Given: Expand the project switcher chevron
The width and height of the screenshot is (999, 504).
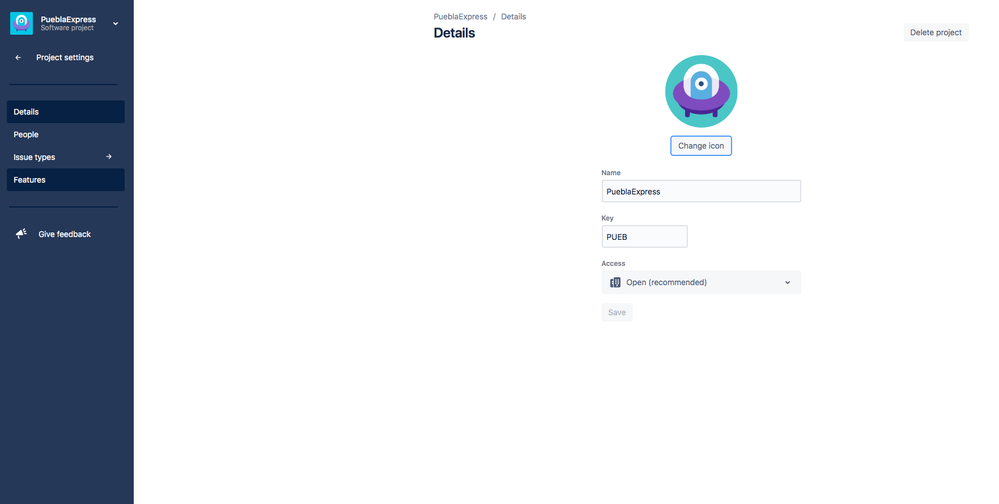Looking at the screenshot, I should coord(115,24).
